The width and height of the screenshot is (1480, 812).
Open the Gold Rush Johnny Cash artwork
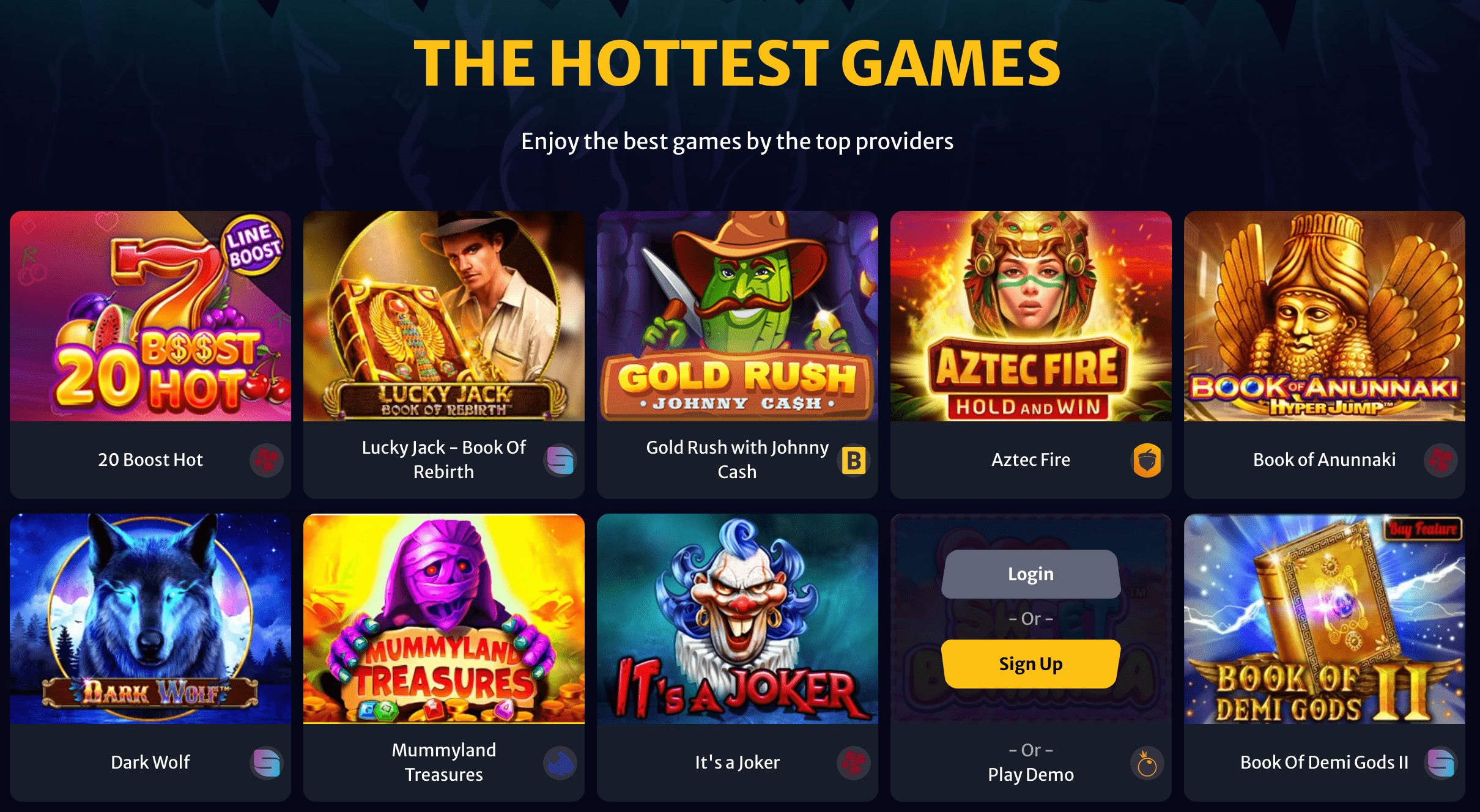738,316
